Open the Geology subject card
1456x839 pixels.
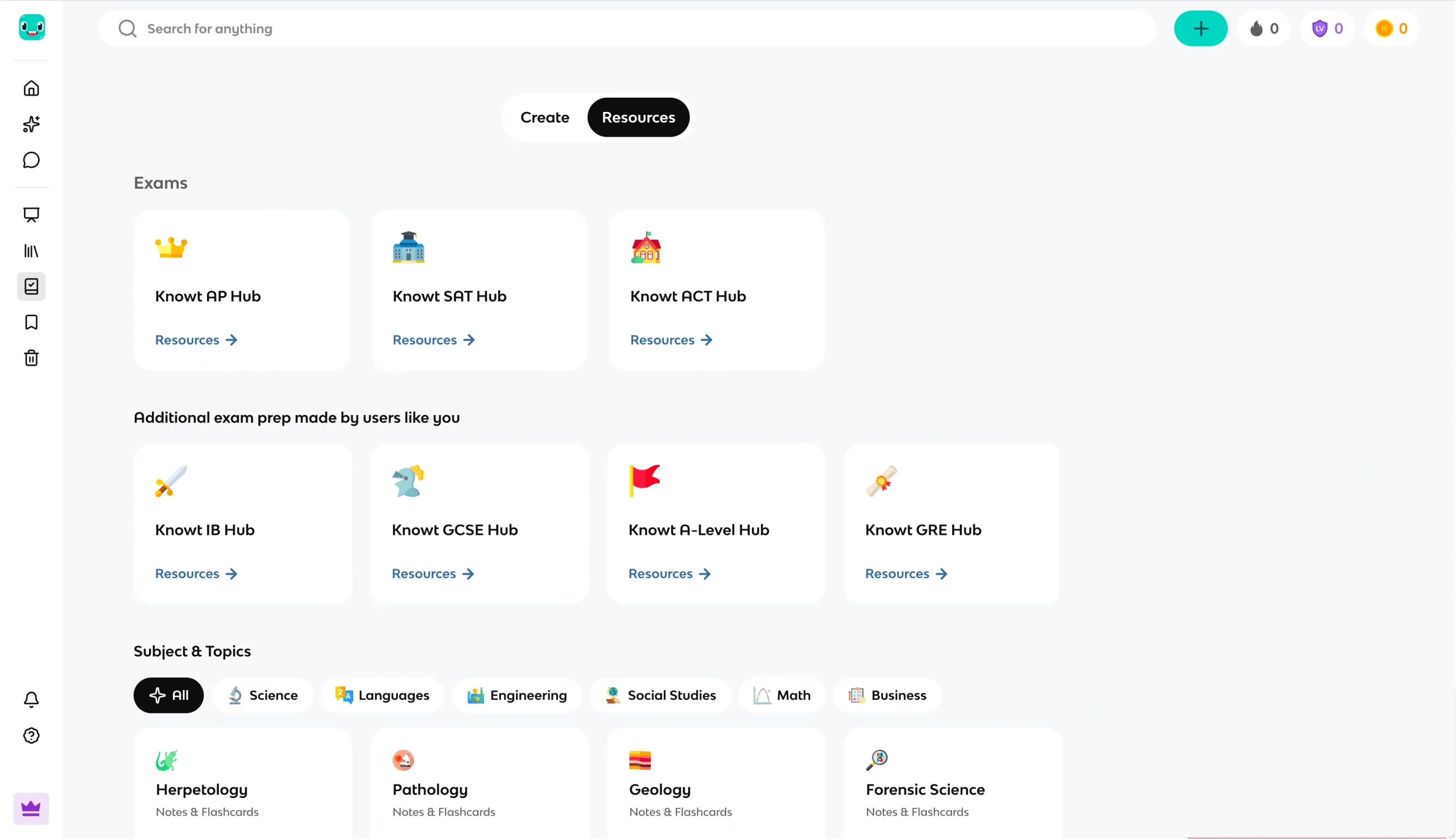[x=717, y=784]
